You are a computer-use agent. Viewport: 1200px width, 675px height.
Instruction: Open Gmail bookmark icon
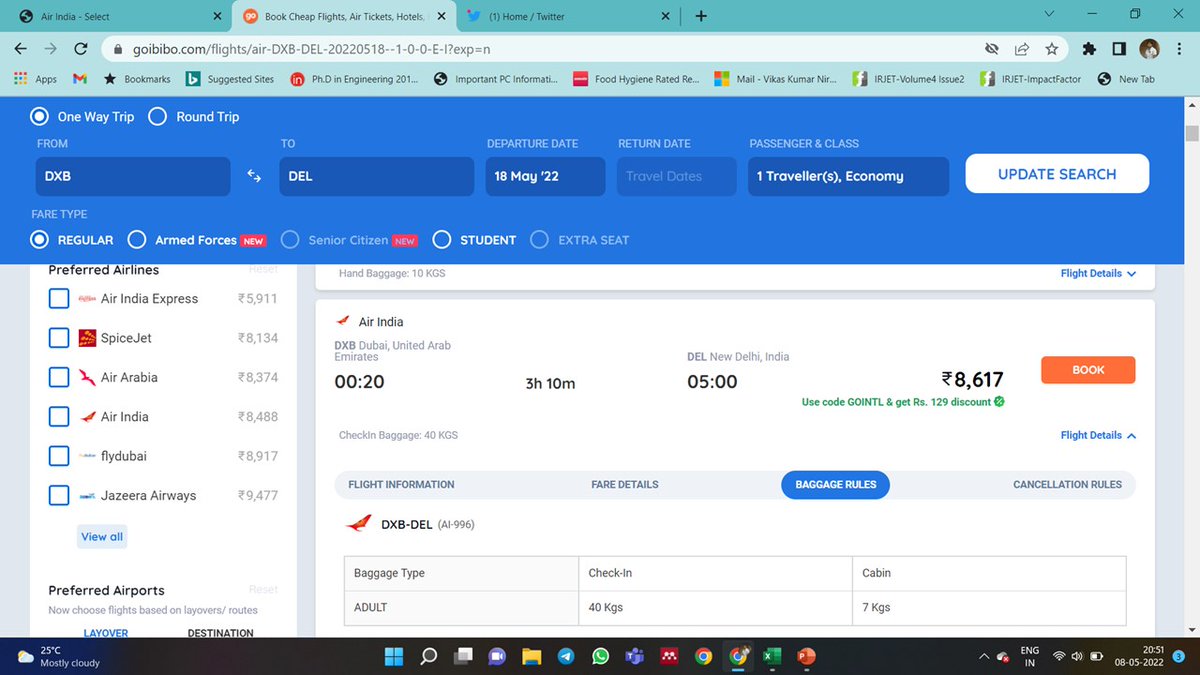click(80, 79)
